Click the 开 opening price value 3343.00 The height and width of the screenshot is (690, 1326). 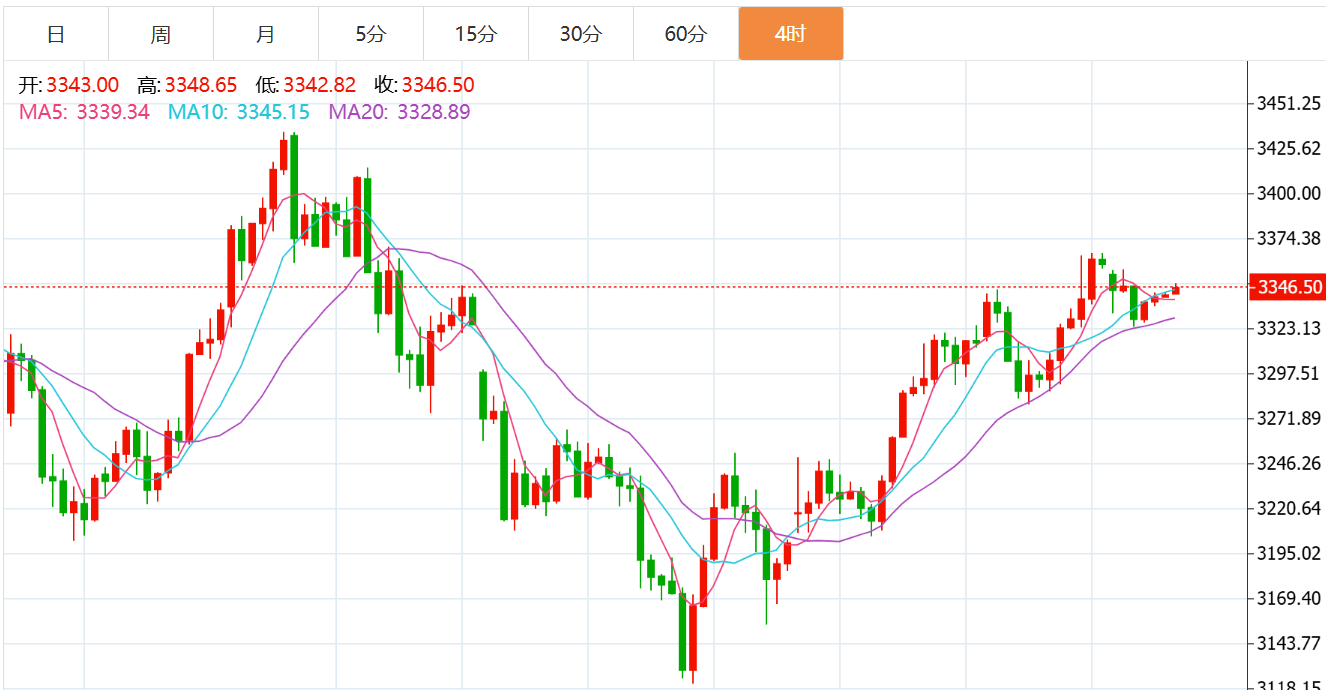(x=82, y=86)
